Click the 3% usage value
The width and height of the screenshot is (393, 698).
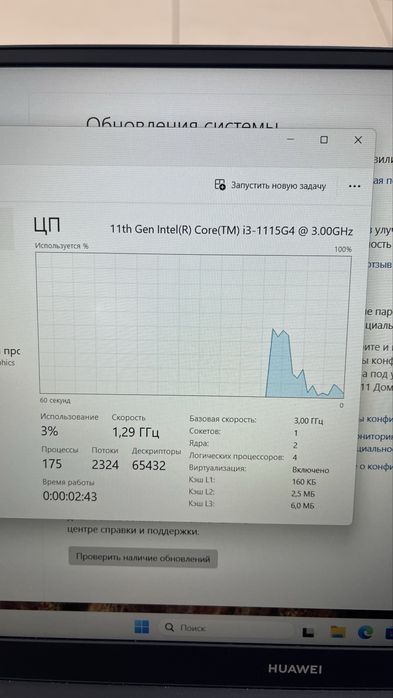coord(49,431)
